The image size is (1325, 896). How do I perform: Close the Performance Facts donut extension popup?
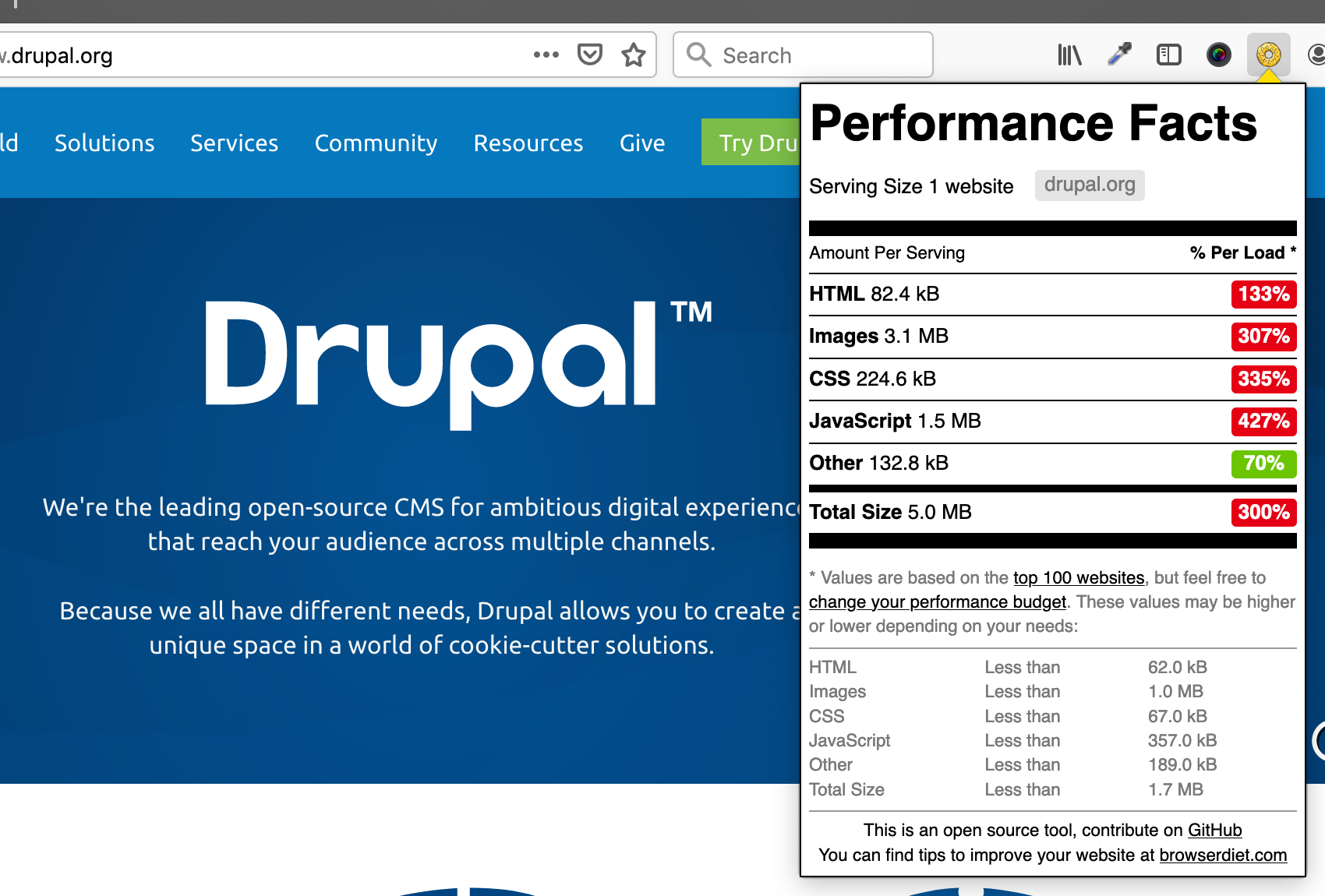tap(1268, 55)
